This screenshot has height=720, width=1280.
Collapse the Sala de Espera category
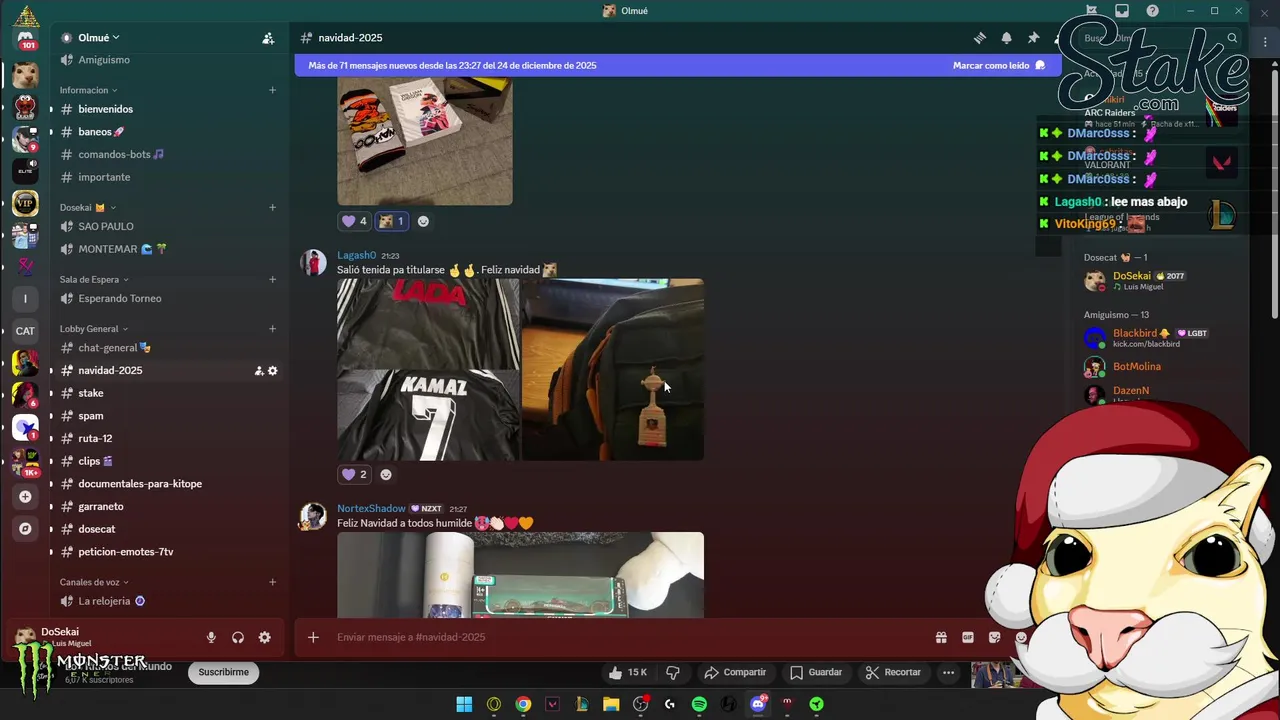(x=94, y=280)
